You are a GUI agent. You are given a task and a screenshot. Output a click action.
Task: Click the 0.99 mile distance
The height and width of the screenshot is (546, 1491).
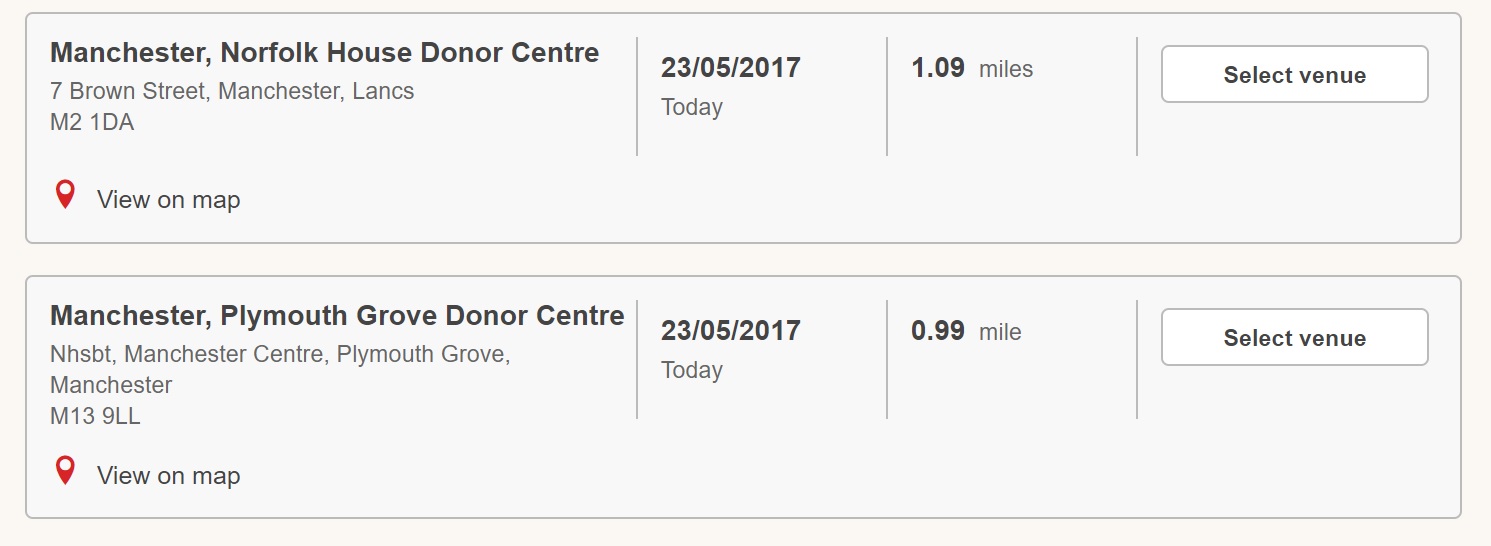click(966, 331)
